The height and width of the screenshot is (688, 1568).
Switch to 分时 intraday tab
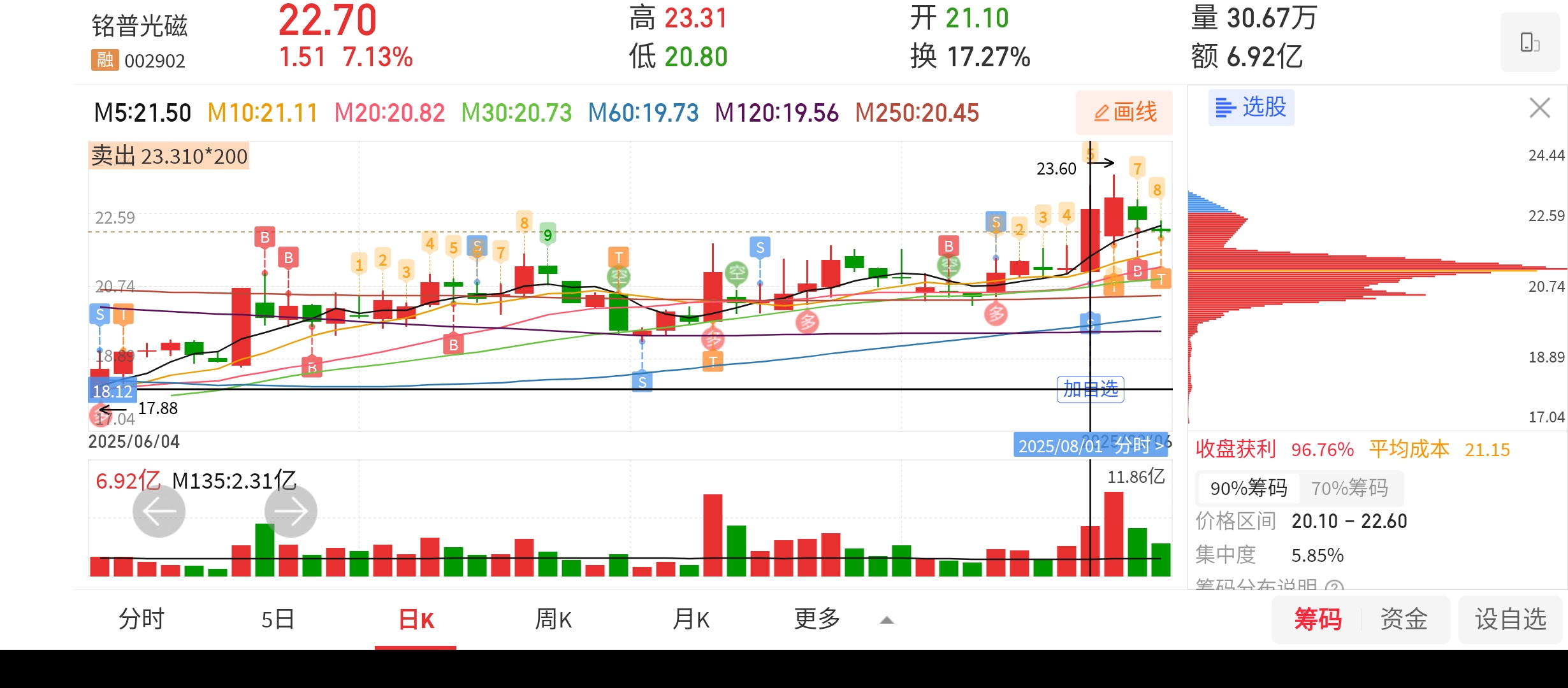[x=142, y=619]
